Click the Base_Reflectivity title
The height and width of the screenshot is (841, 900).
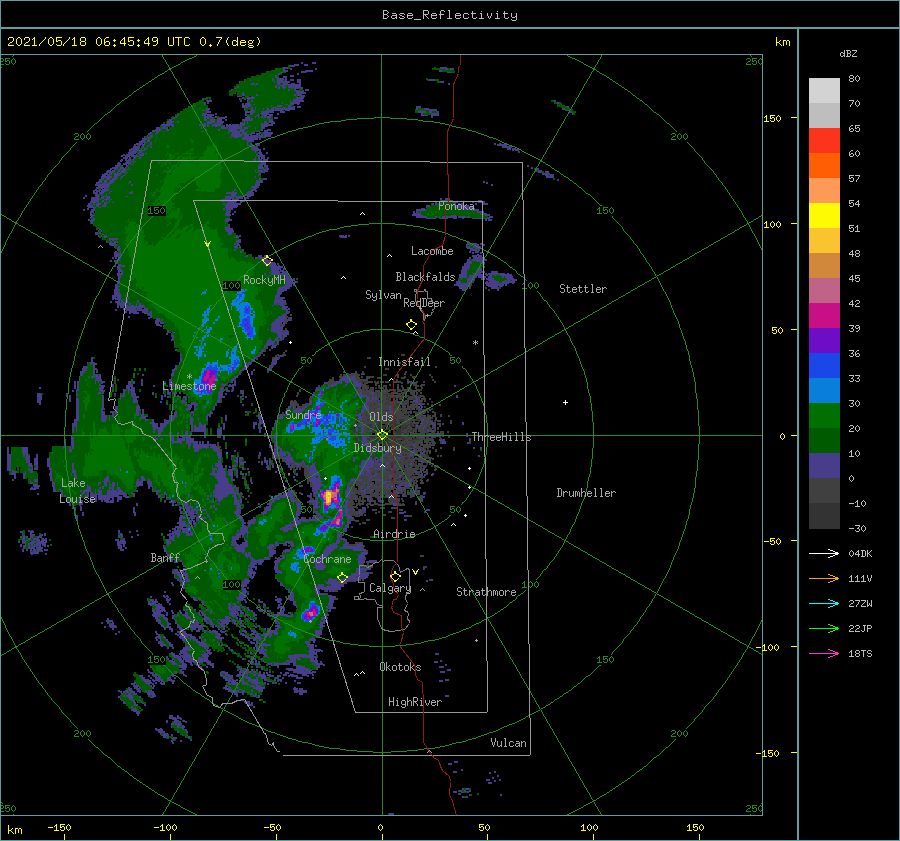pos(449,15)
